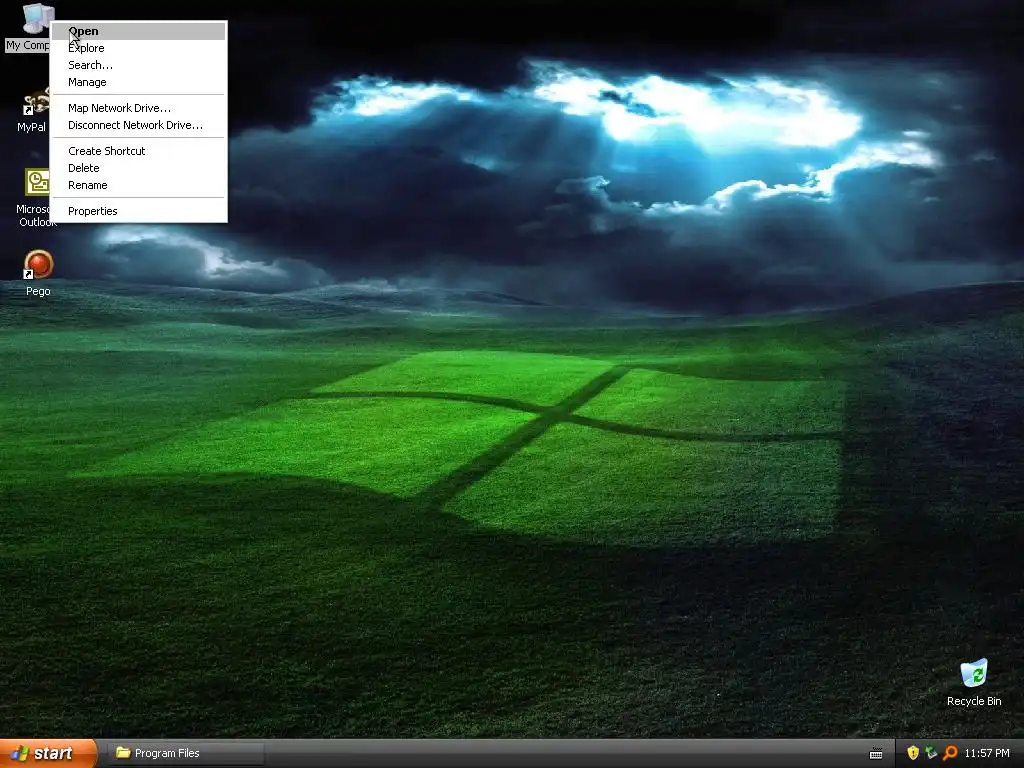Choose Explore in the context menu

pyautogui.click(x=138, y=48)
